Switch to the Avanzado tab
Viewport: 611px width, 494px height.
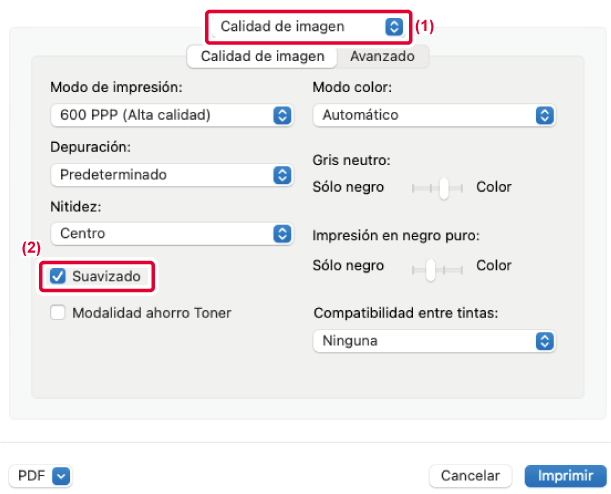click(381, 57)
